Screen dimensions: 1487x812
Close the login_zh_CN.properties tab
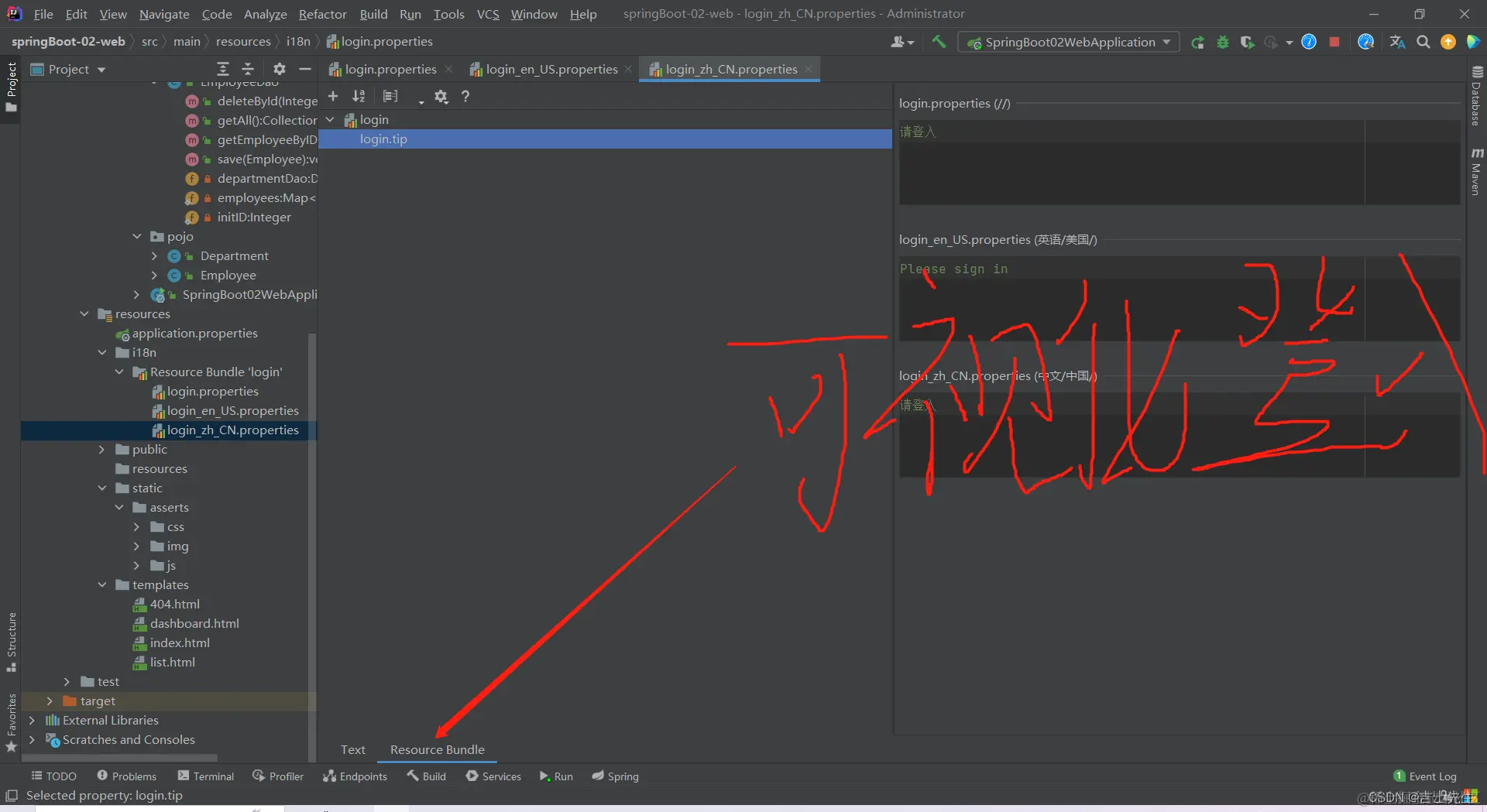(809, 69)
